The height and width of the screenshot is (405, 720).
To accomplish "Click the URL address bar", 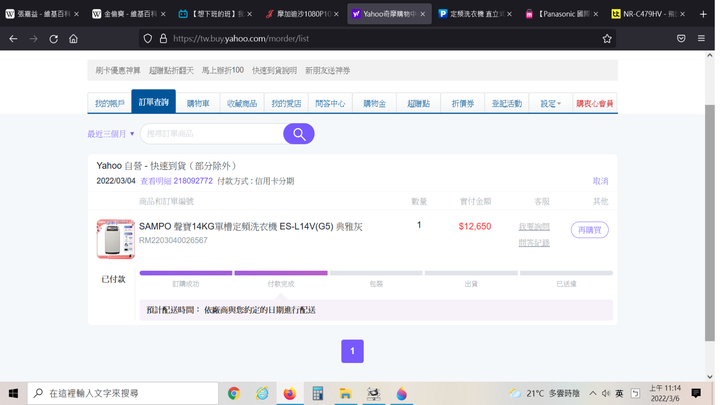I will click(x=377, y=39).
